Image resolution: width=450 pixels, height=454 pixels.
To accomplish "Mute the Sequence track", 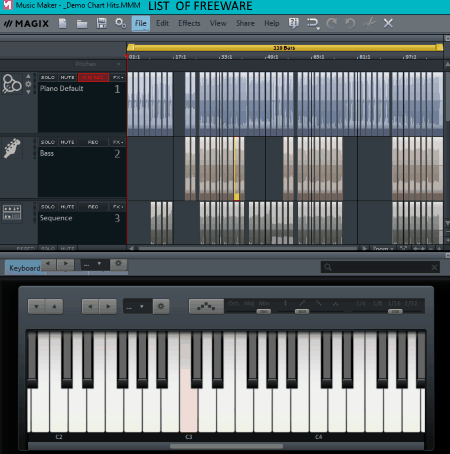I will 67,207.
